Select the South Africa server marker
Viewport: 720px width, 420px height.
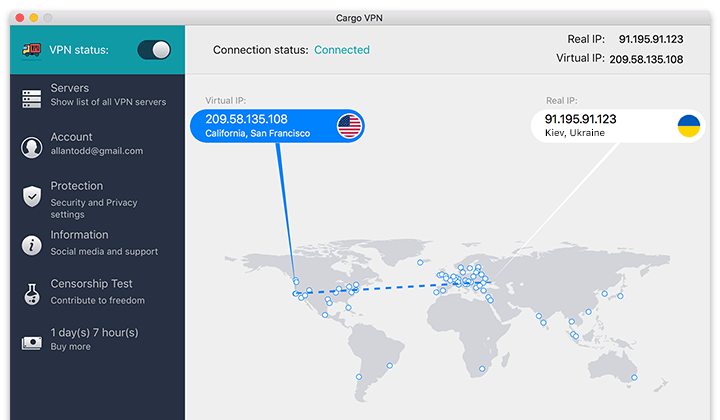coord(482,369)
